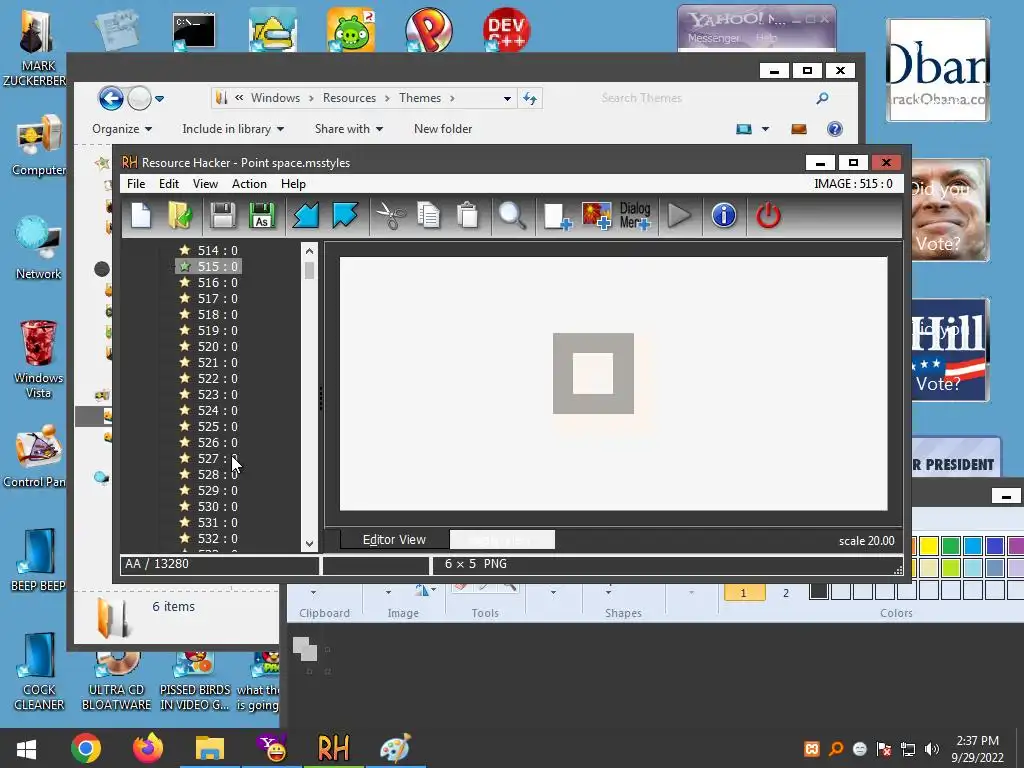
Task: Add an image resource icon
Action: pos(596,216)
